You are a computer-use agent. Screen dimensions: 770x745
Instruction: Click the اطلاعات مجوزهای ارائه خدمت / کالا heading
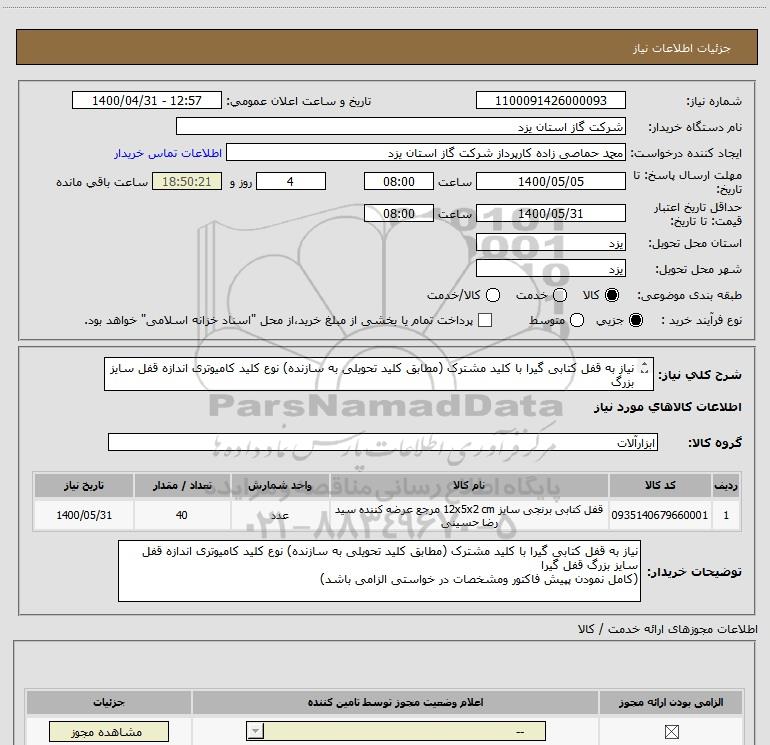(667, 629)
